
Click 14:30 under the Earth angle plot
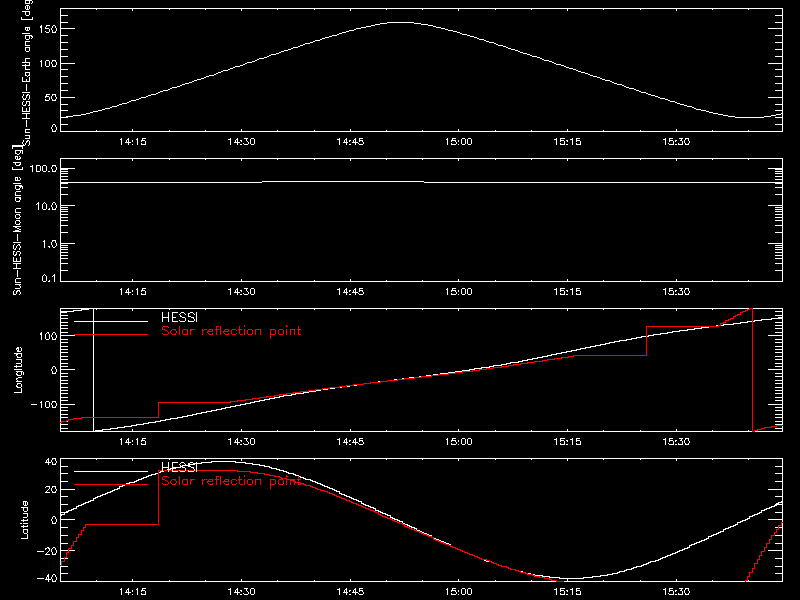[x=241, y=142]
